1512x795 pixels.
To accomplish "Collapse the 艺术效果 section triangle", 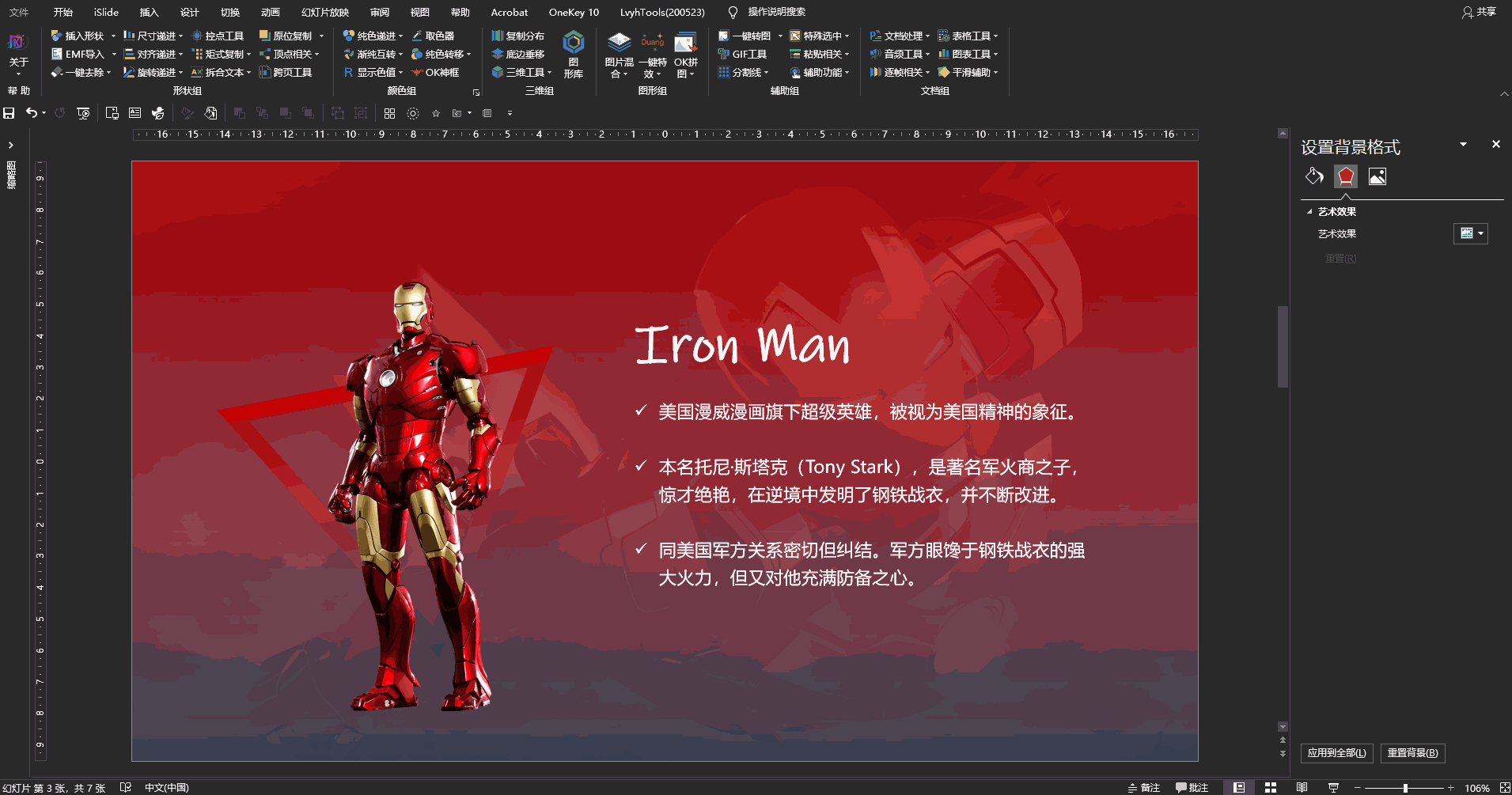I will point(1309,212).
